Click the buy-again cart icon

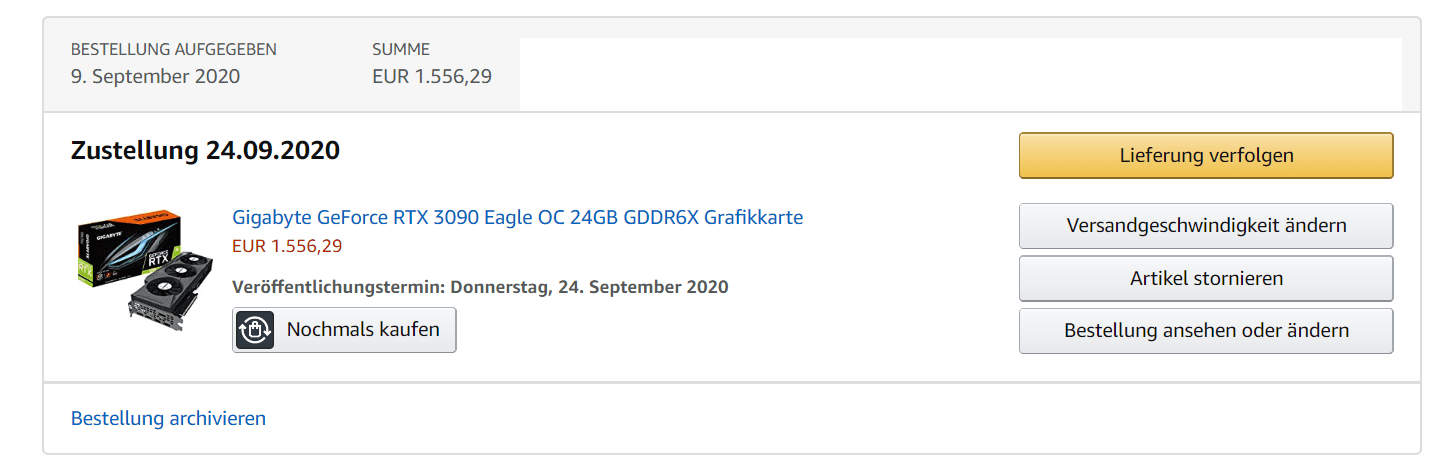(x=254, y=330)
